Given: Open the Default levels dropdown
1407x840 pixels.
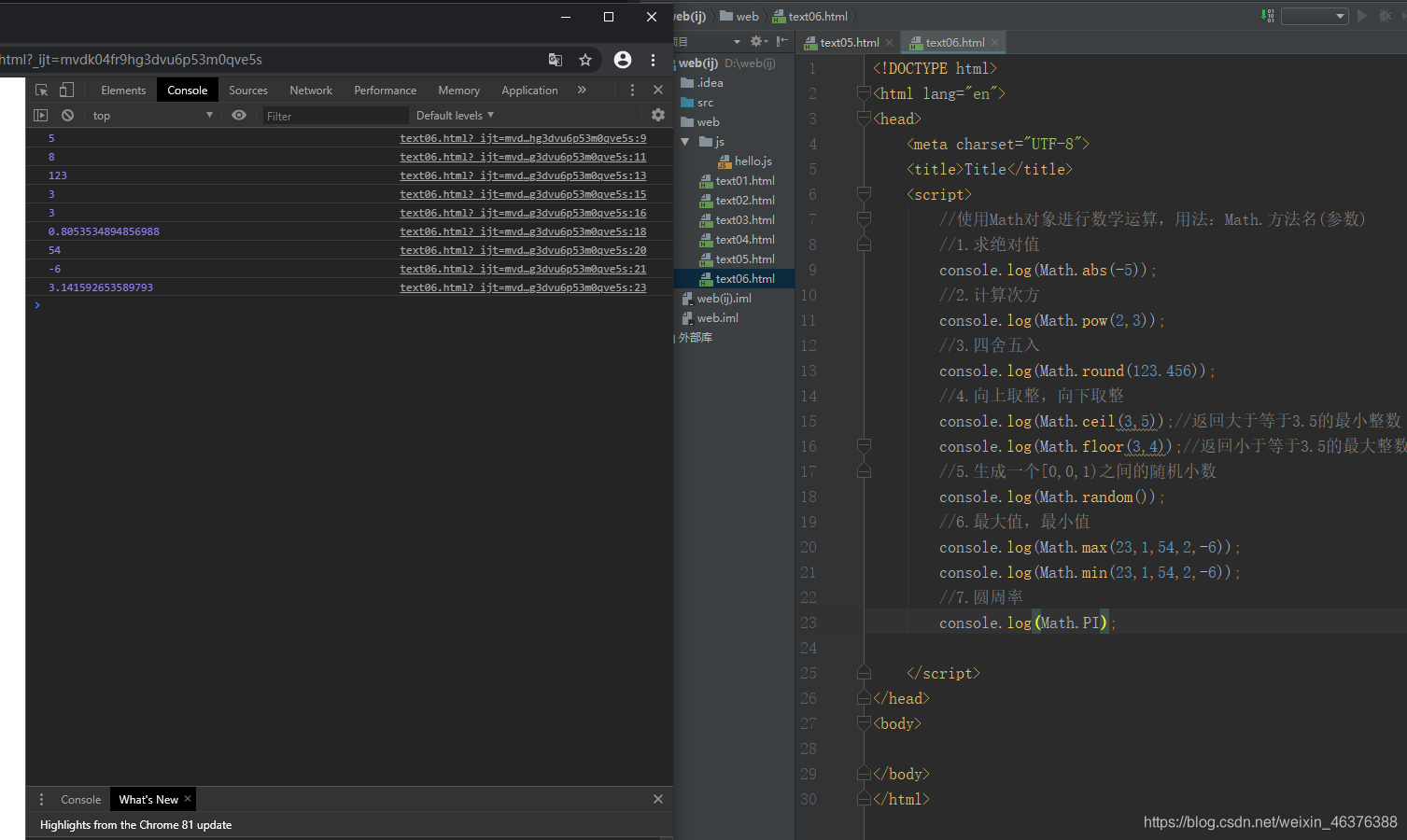Looking at the screenshot, I should [x=455, y=115].
